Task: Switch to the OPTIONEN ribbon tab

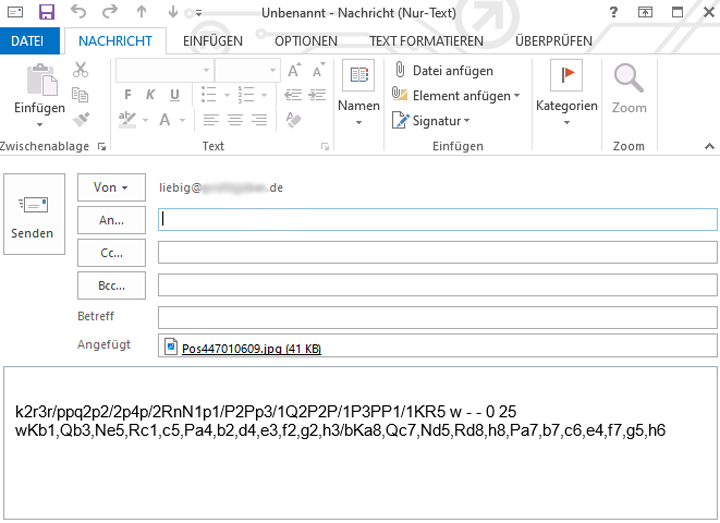Action: [305, 41]
